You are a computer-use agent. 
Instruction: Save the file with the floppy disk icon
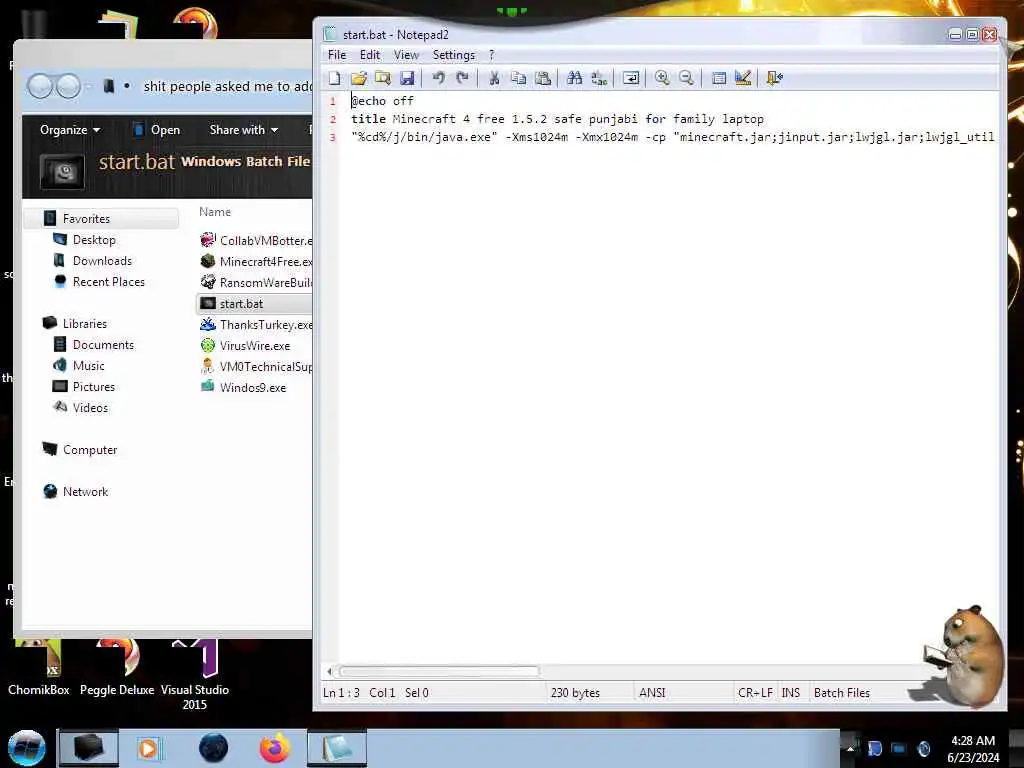pos(407,78)
